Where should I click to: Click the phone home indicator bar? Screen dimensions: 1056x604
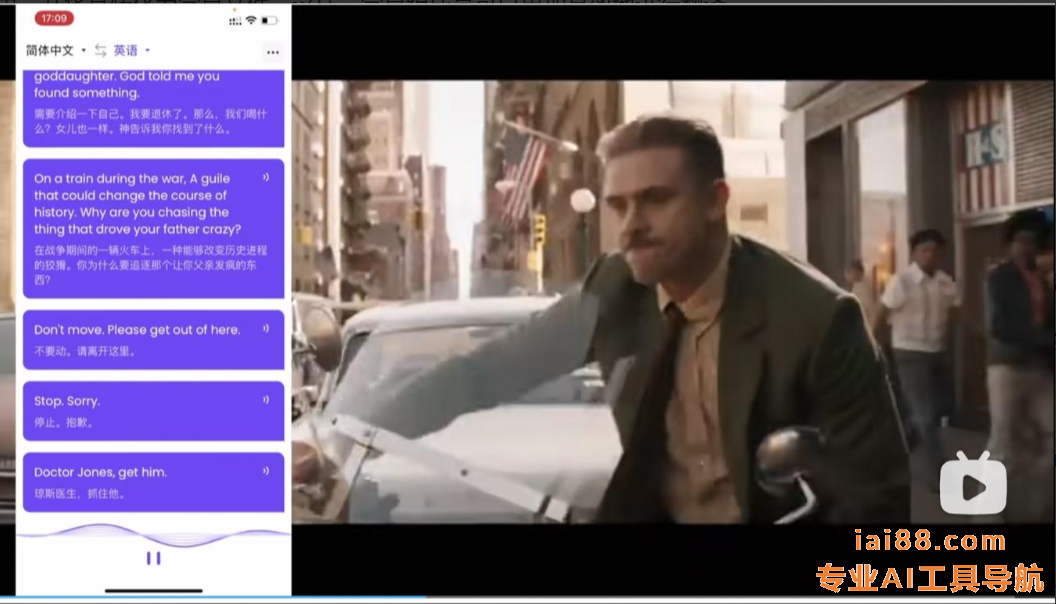click(x=154, y=591)
